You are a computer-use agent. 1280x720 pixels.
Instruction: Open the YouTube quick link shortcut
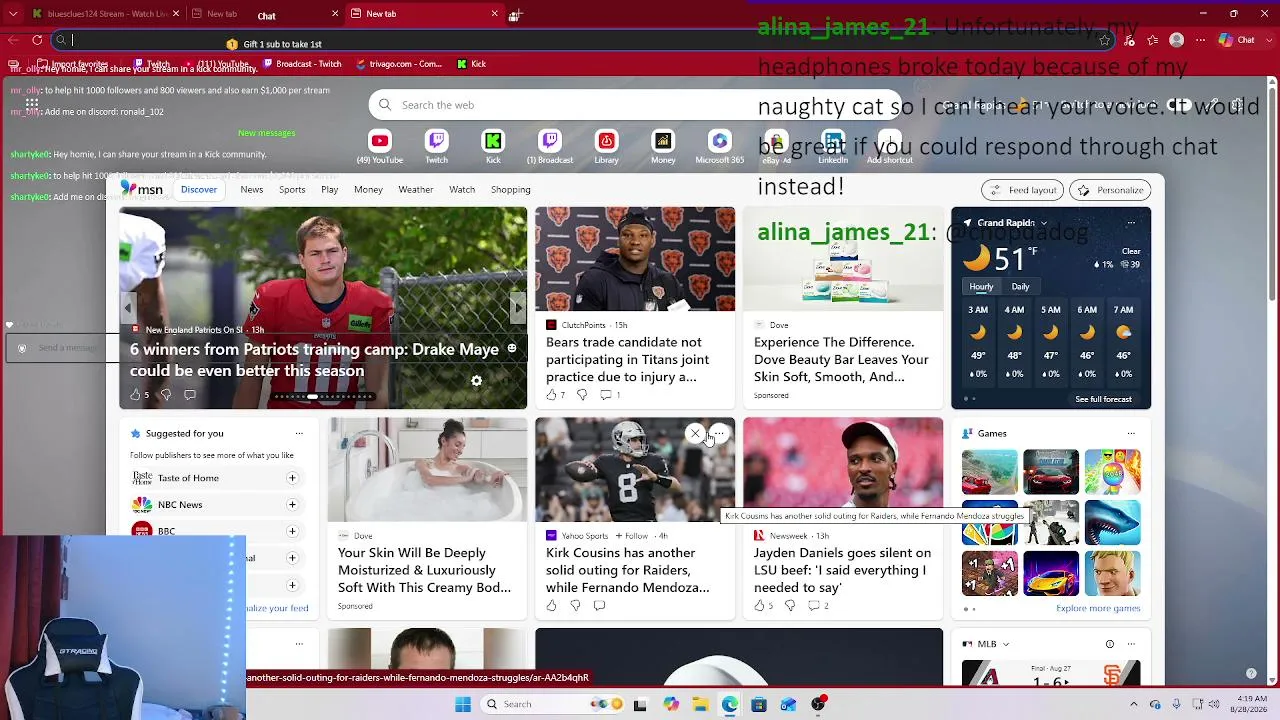click(379, 146)
